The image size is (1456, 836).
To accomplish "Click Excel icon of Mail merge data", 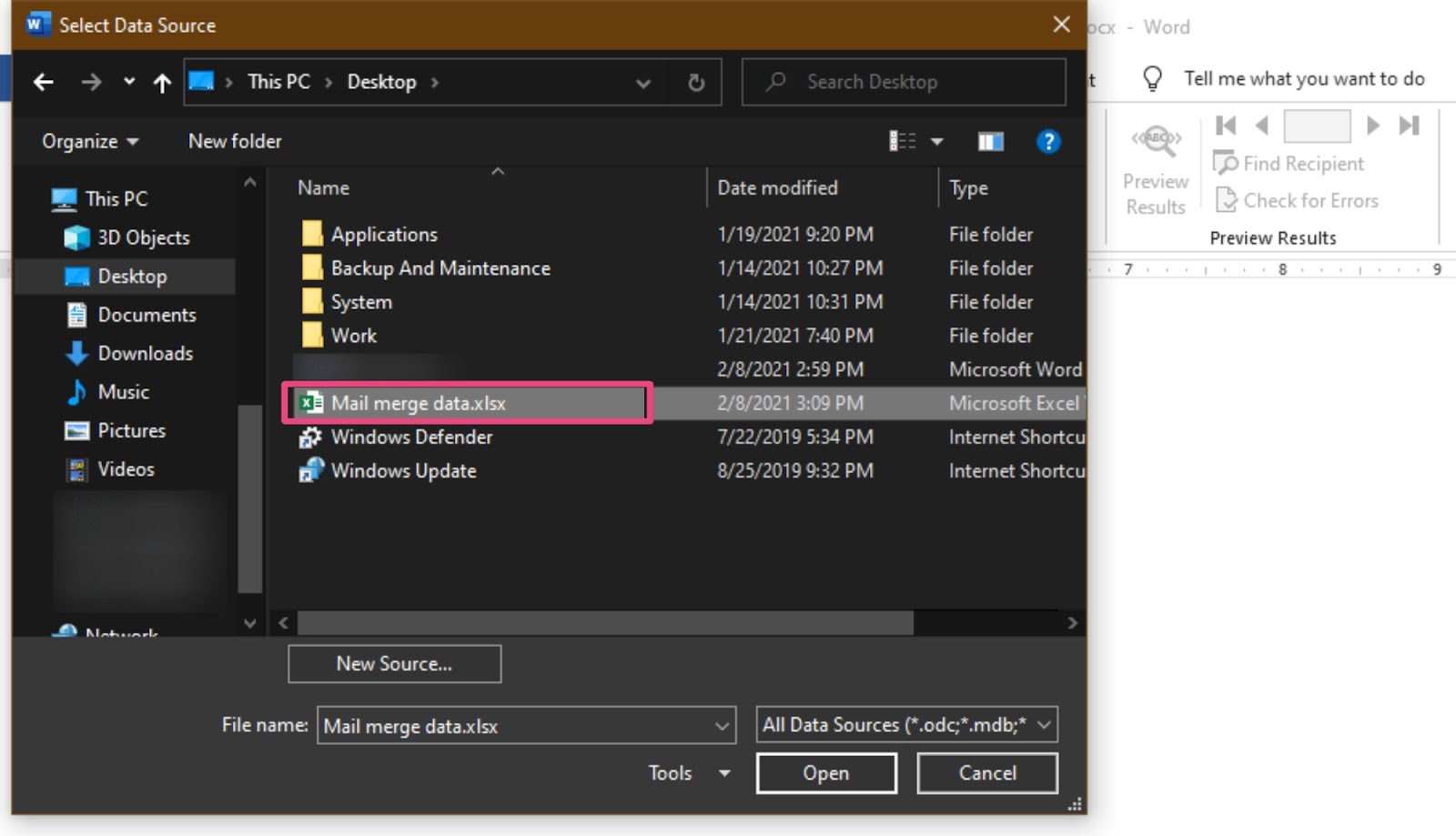I will click(311, 403).
